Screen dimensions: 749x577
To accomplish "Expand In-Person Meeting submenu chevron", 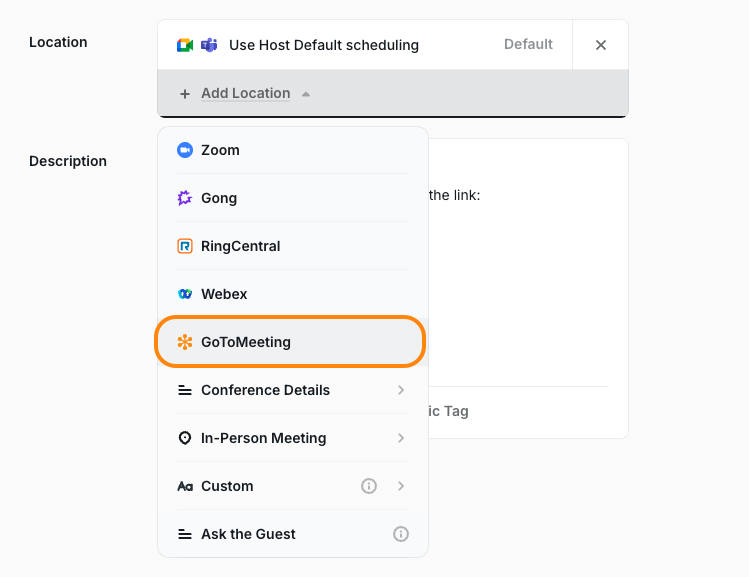I will (x=401, y=438).
